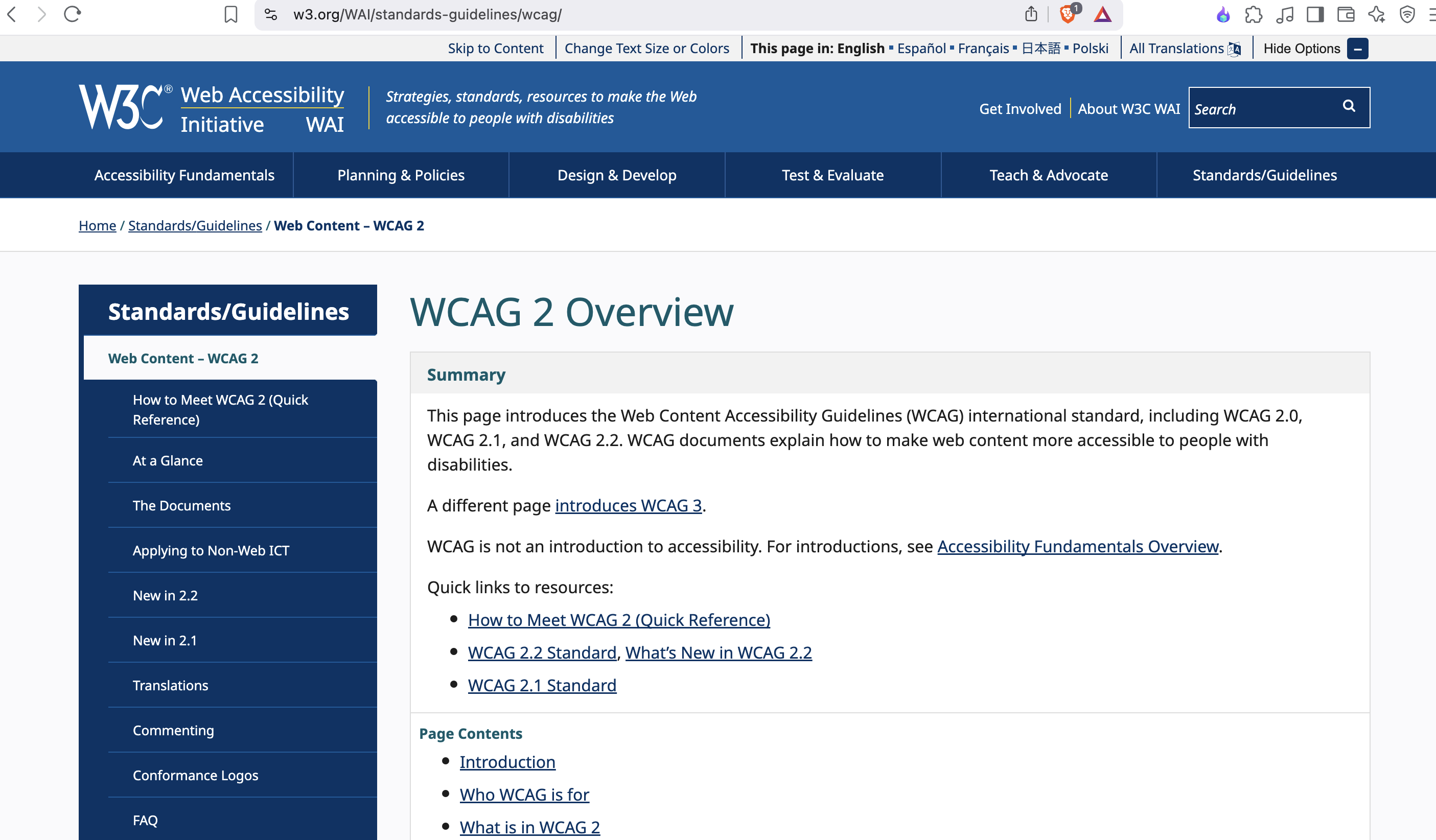This screenshot has width=1436, height=840.
Task: Click the Brave Shields lion icon
Action: (x=1068, y=14)
